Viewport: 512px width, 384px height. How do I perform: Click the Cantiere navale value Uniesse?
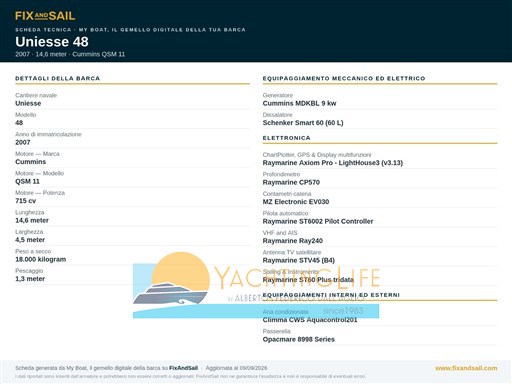coord(28,103)
